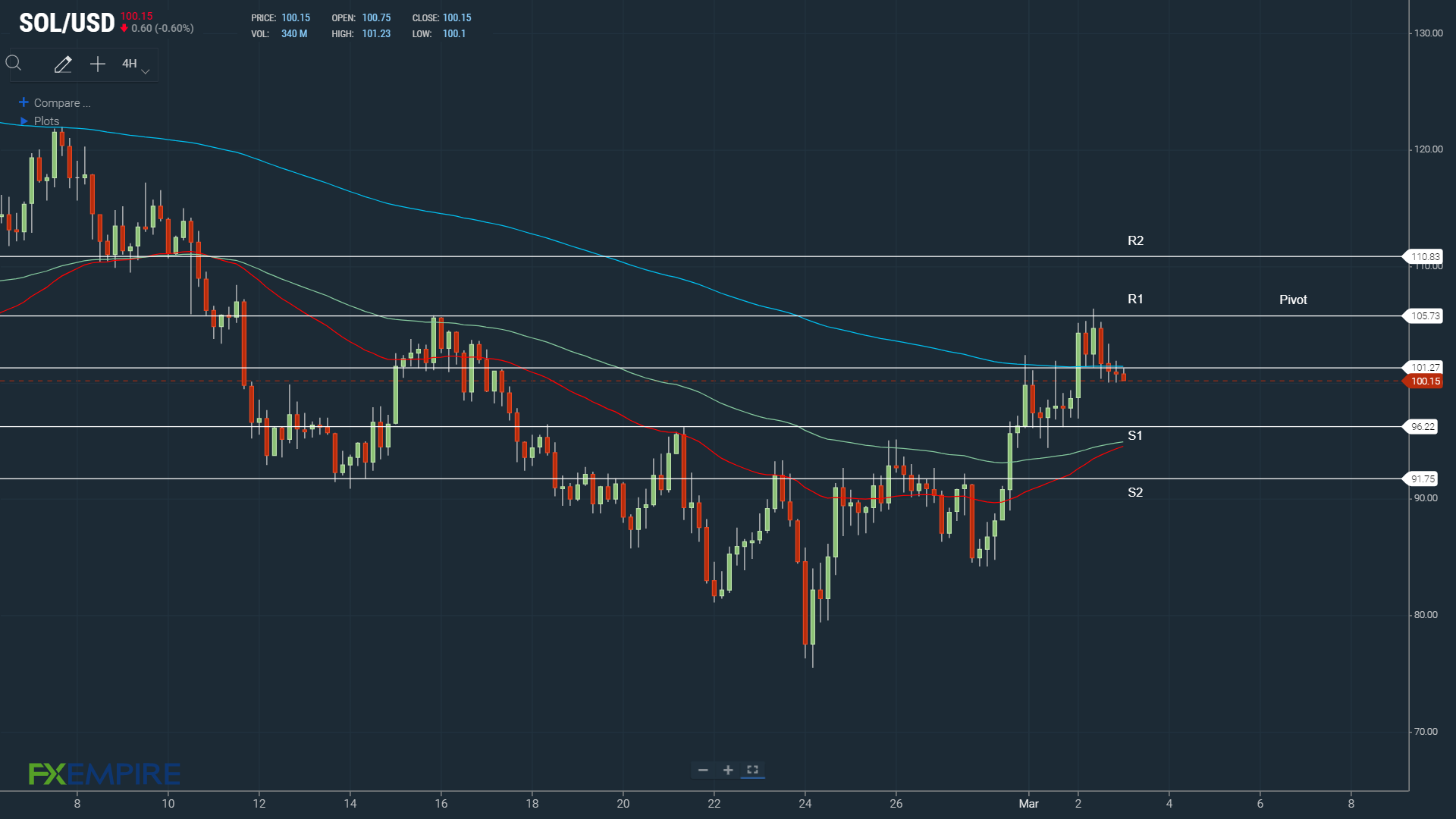Toggle the fullscreen chart icon
The image size is (1456, 819).
tap(752, 770)
